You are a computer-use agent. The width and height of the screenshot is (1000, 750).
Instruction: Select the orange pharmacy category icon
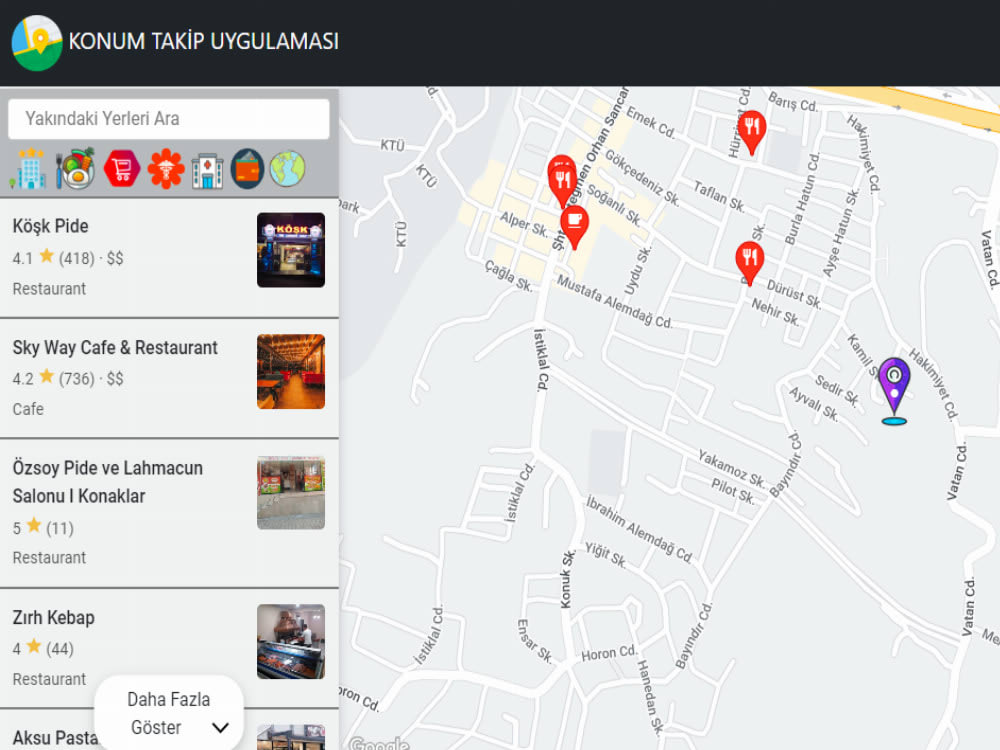(x=166, y=169)
